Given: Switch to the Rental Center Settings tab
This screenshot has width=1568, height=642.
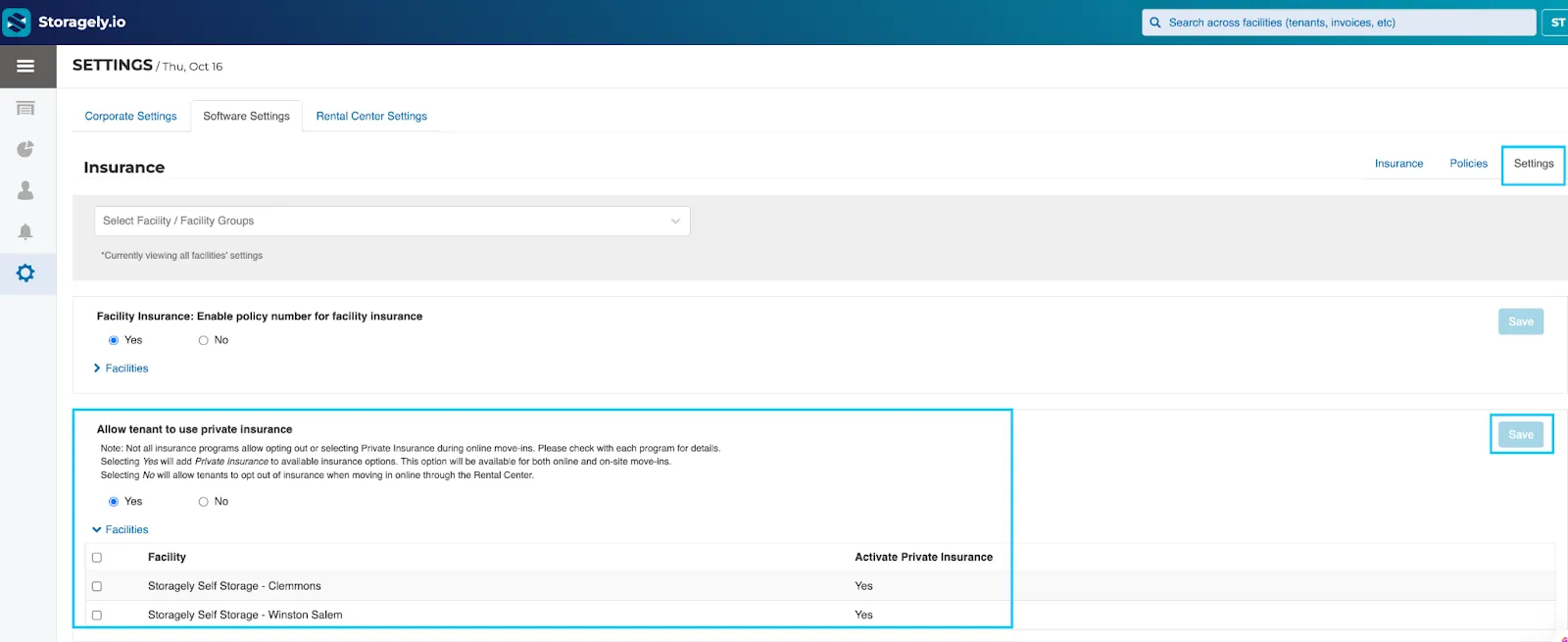Looking at the screenshot, I should (371, 116).
